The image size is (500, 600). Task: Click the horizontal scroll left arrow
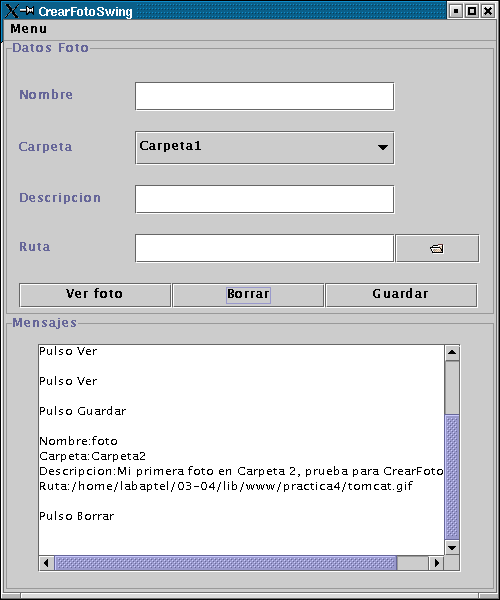pos(47,563)
